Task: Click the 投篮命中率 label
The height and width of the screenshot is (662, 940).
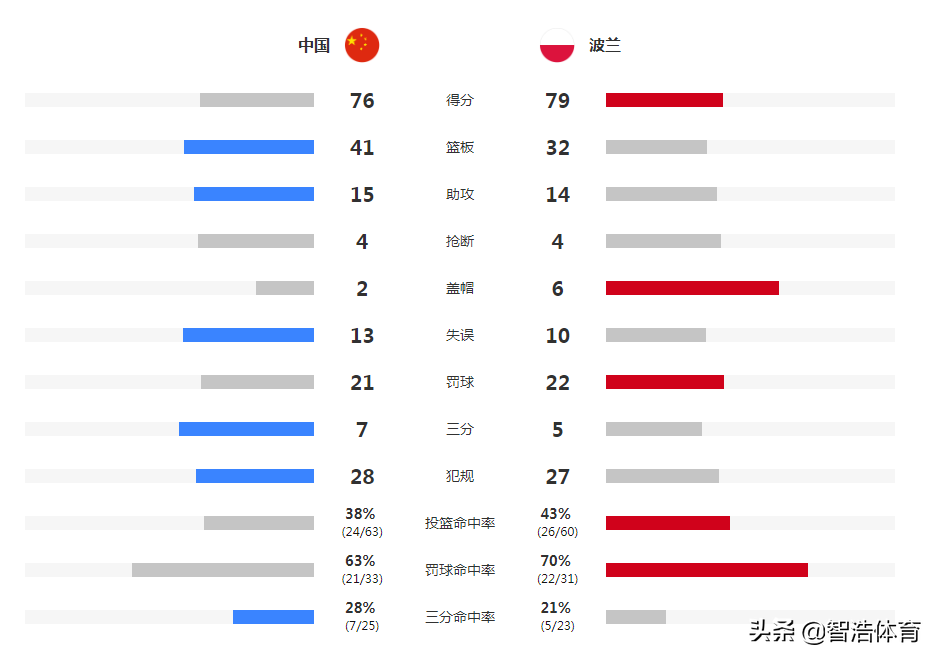Action: pyautogui.click(x=460, y=523)
